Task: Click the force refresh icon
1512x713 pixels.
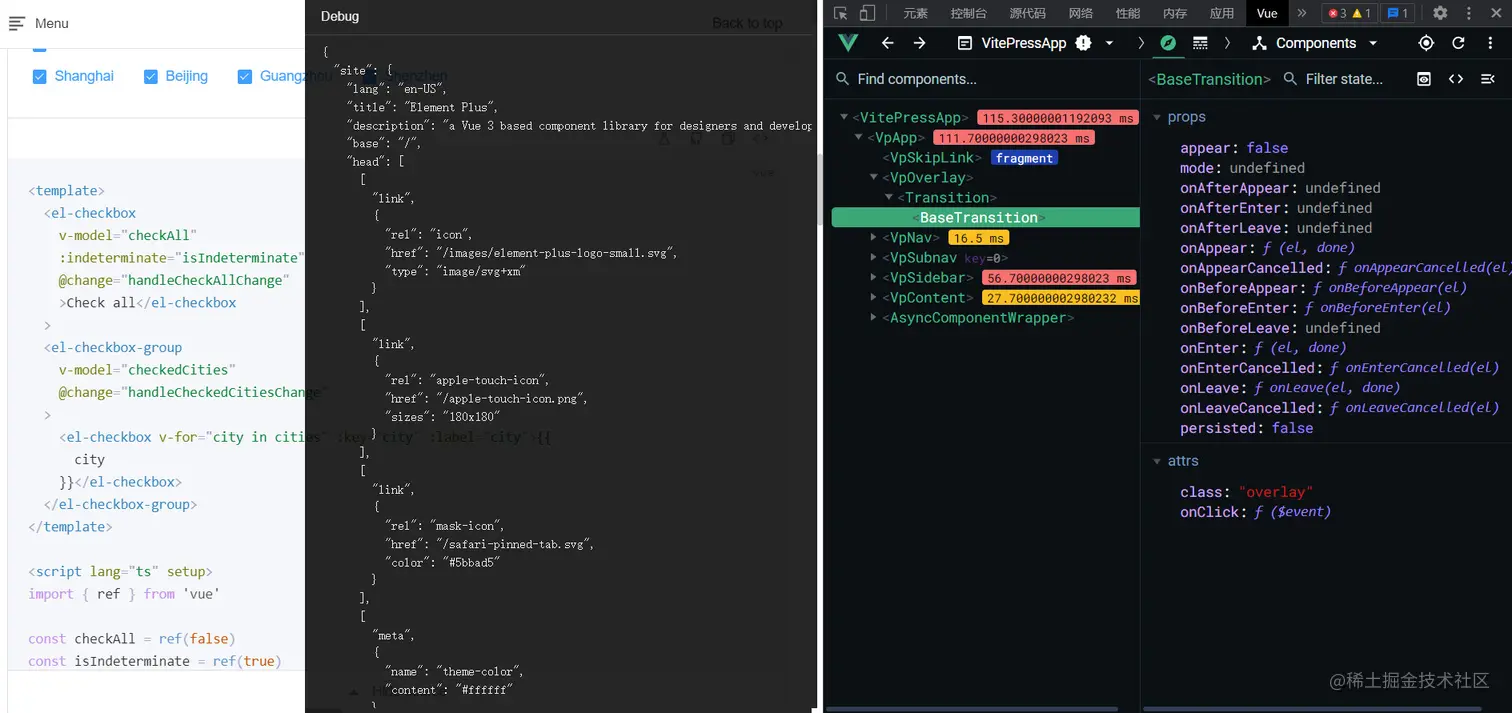Action: (1458, 43)
